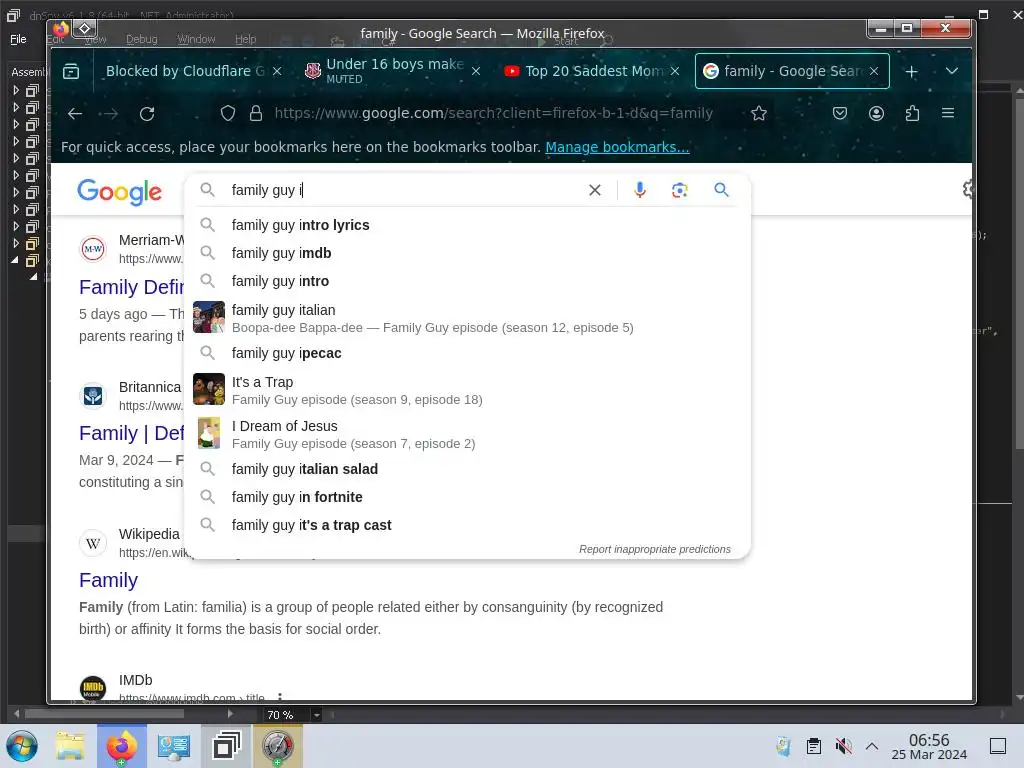The image size is (1024, 768).
Task: Select suggestion family guy imdb
Action: click(x=469, y=253)
